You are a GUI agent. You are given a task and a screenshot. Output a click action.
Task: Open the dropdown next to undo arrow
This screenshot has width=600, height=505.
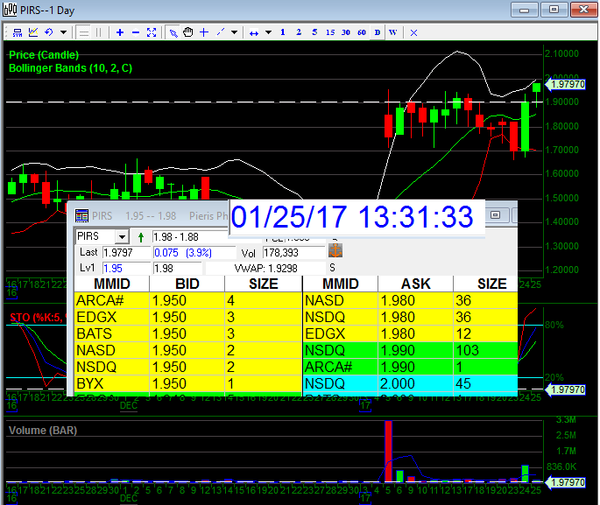(62, 32)
